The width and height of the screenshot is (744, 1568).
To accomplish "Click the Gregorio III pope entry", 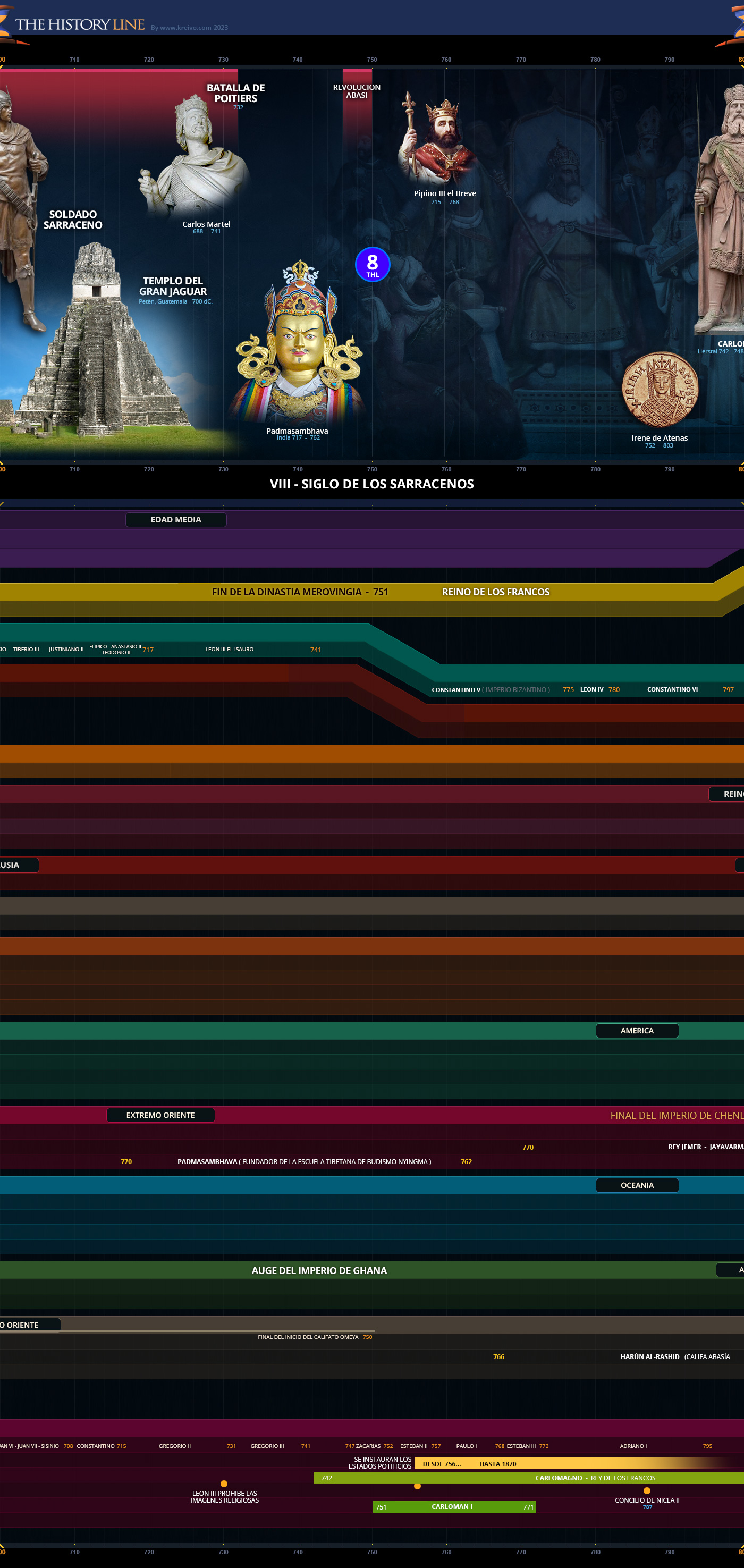I will click(267, 1446).
